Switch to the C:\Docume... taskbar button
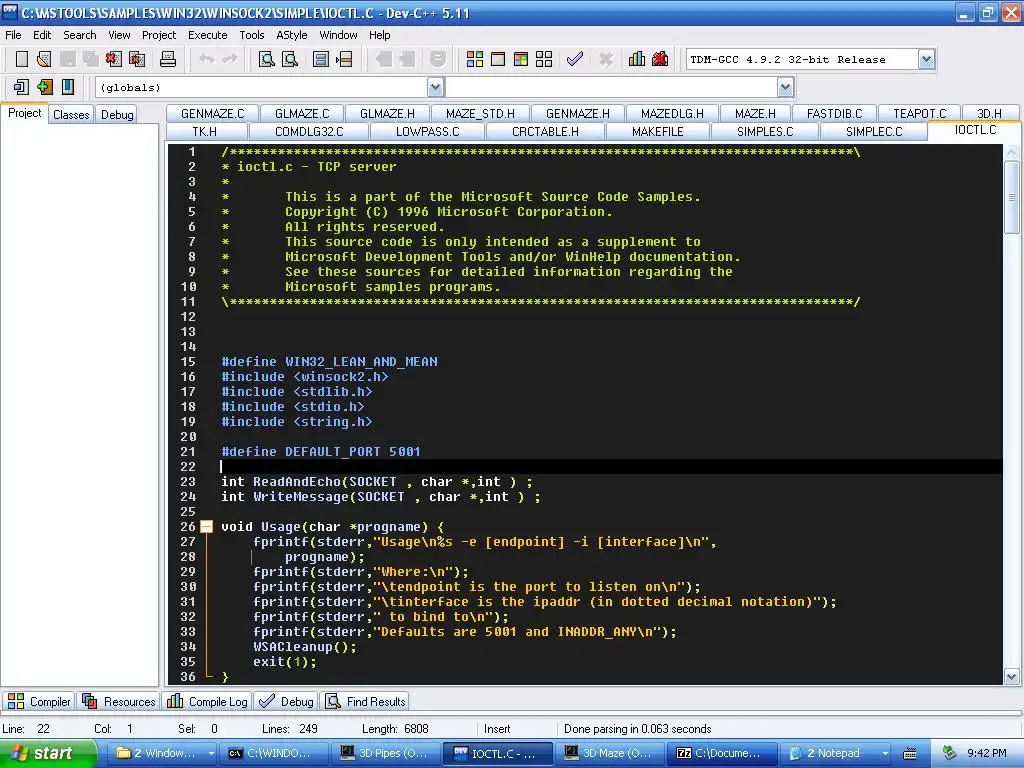The image size is (1024, 768). coord(722,754)
